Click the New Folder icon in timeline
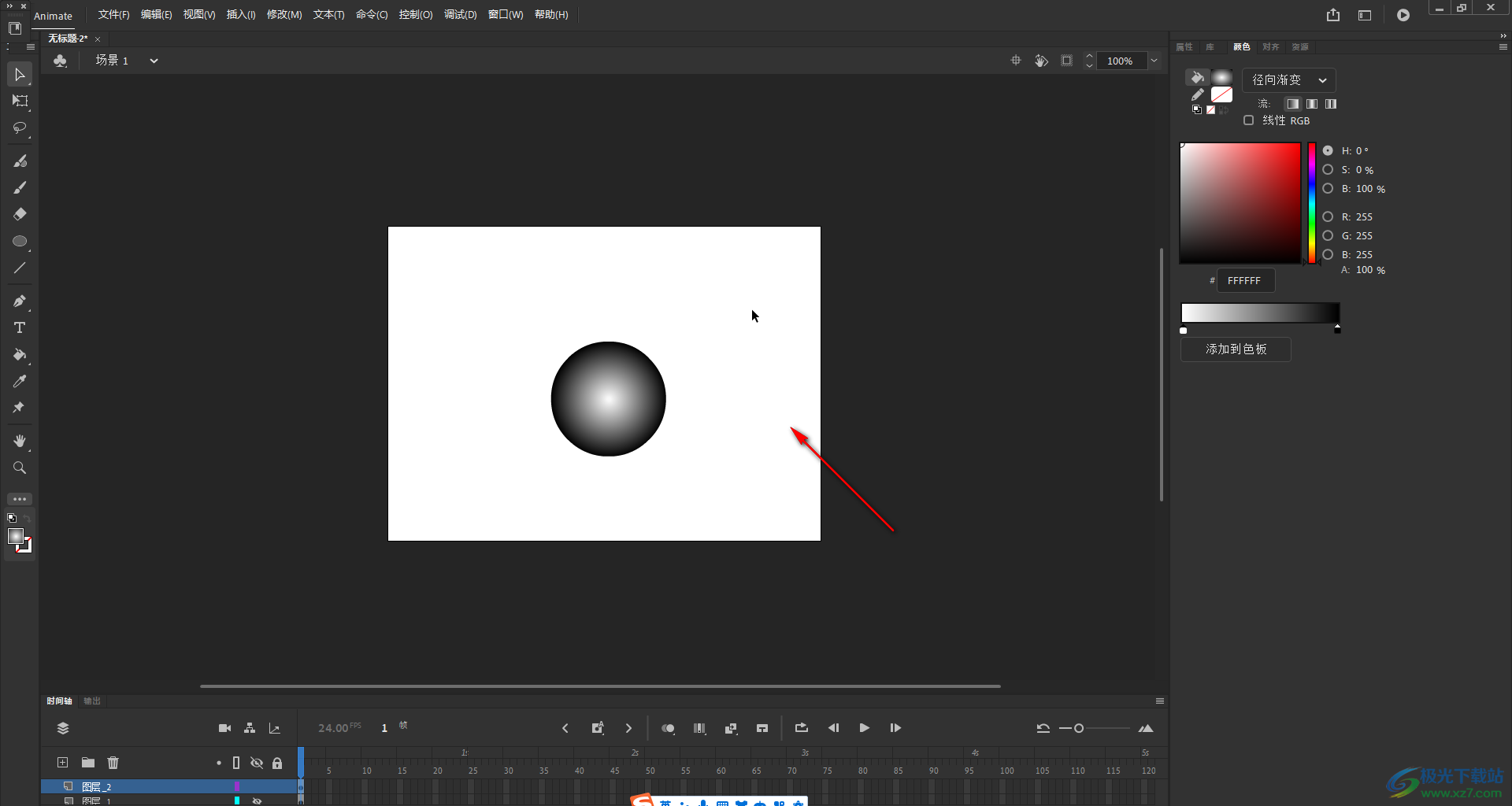1512x806 pixels. point(88,763)
